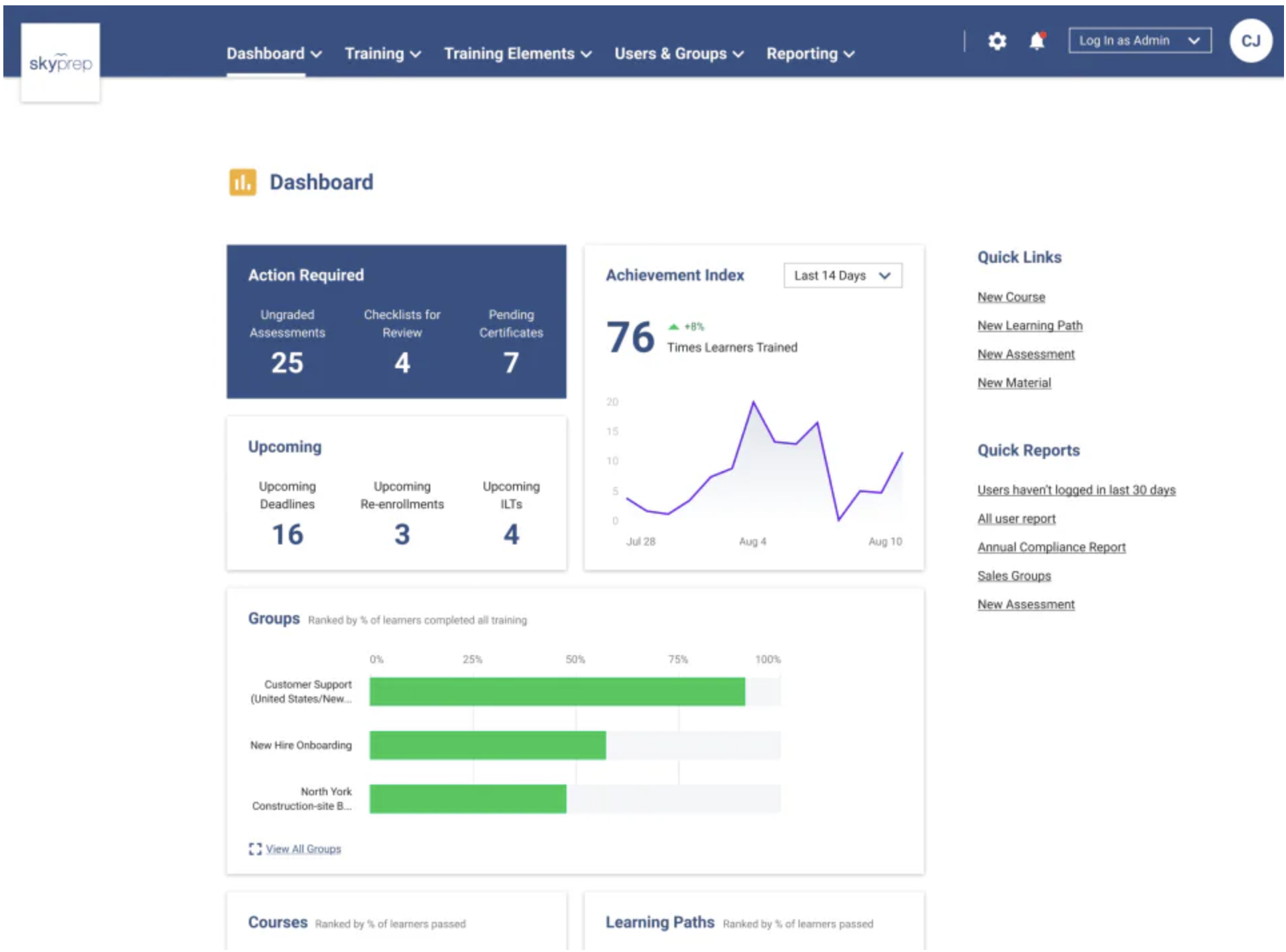Viewport: 1286px width, 952px height.
Task: Open the Annual Compliance Report link
Action: tap(1051, 547)
